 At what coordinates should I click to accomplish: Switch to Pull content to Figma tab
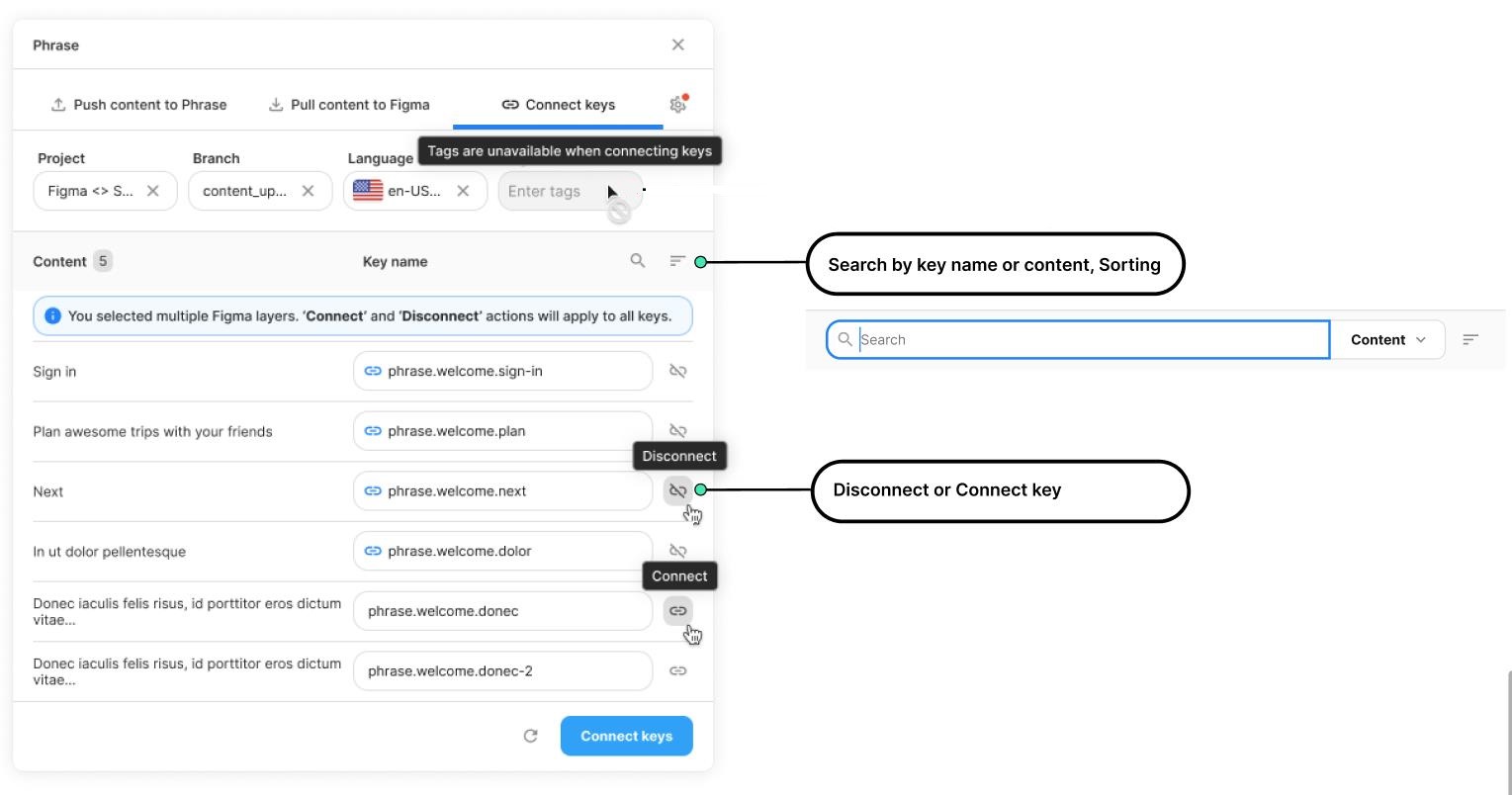pyautogui.click(x=349, y=104)
